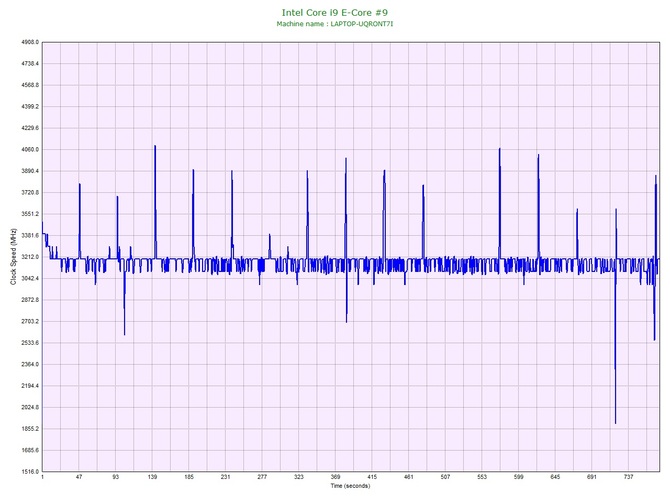Viewport: 670px width, 503px height.
Task: Click the y-axis value '1685.6'
Action: pyautogui.click(x=30, y=450)
